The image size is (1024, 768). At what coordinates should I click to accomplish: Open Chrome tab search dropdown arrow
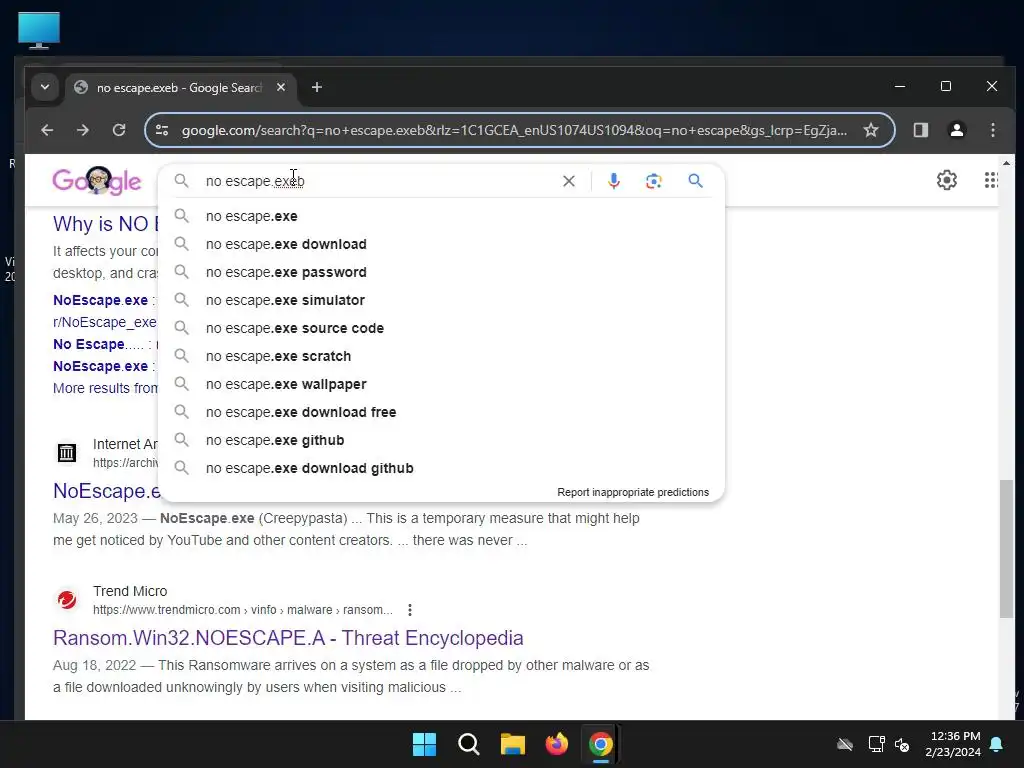pos(45,87)
